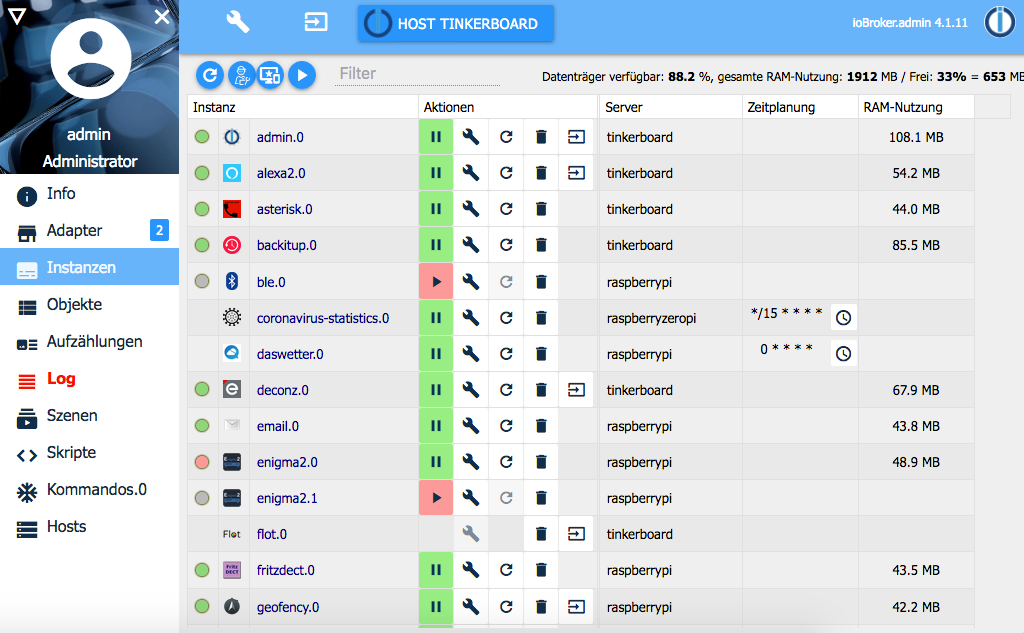Open flot.0 web link icon

(576, 534)
